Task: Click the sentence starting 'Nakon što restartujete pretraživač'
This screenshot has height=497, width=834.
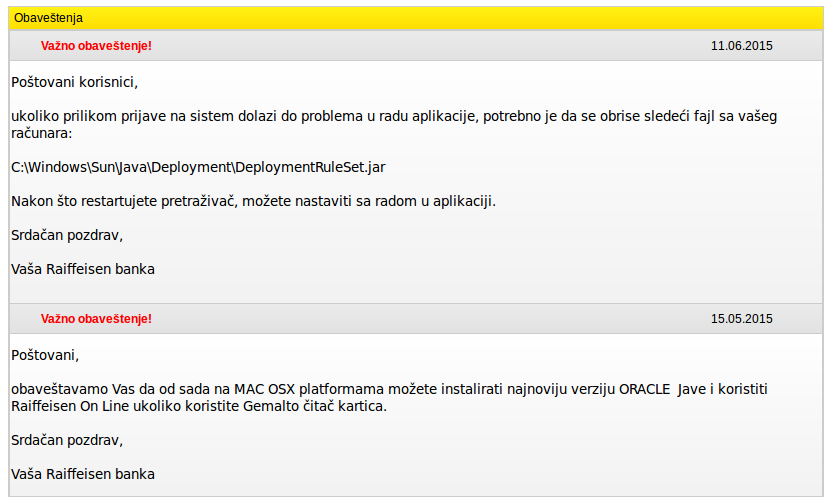Action: point(253,201)
